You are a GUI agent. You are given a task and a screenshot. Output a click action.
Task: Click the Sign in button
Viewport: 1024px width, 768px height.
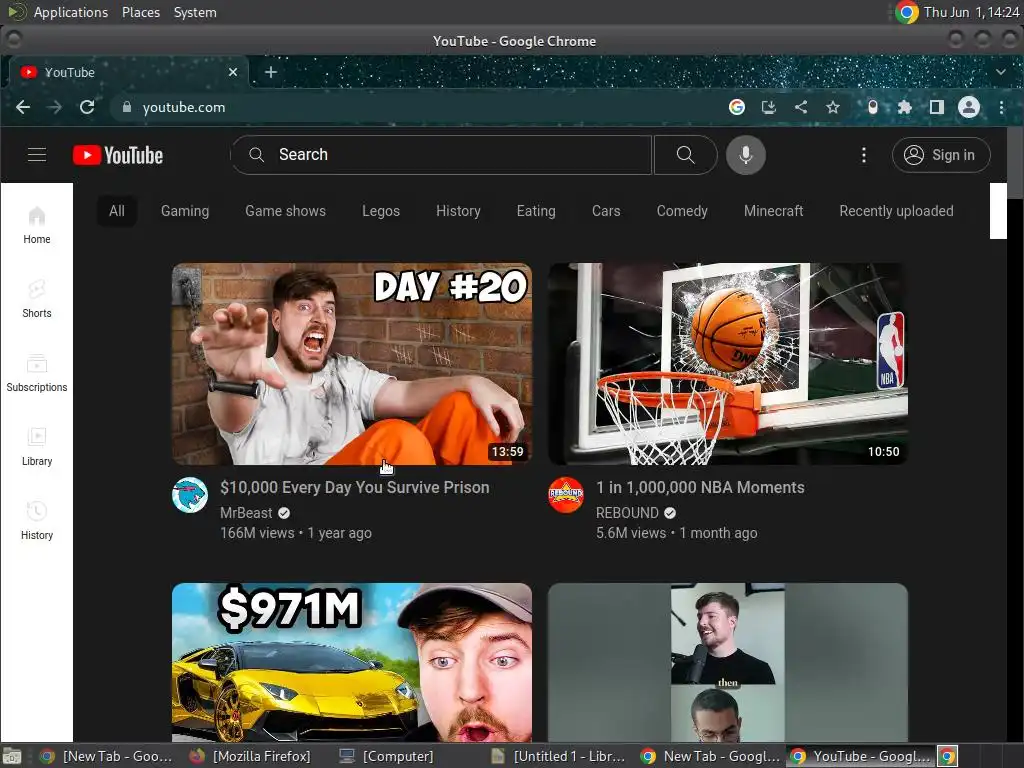click(941, 155)
